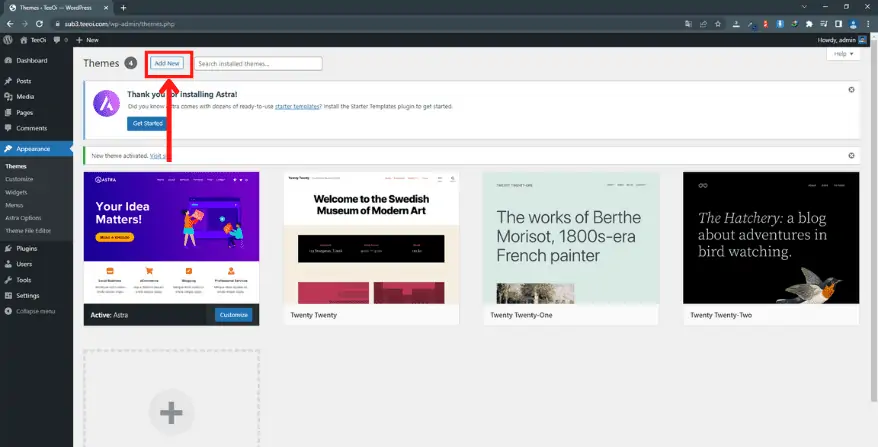Open the TeeOi site home link

click(33, 40)
